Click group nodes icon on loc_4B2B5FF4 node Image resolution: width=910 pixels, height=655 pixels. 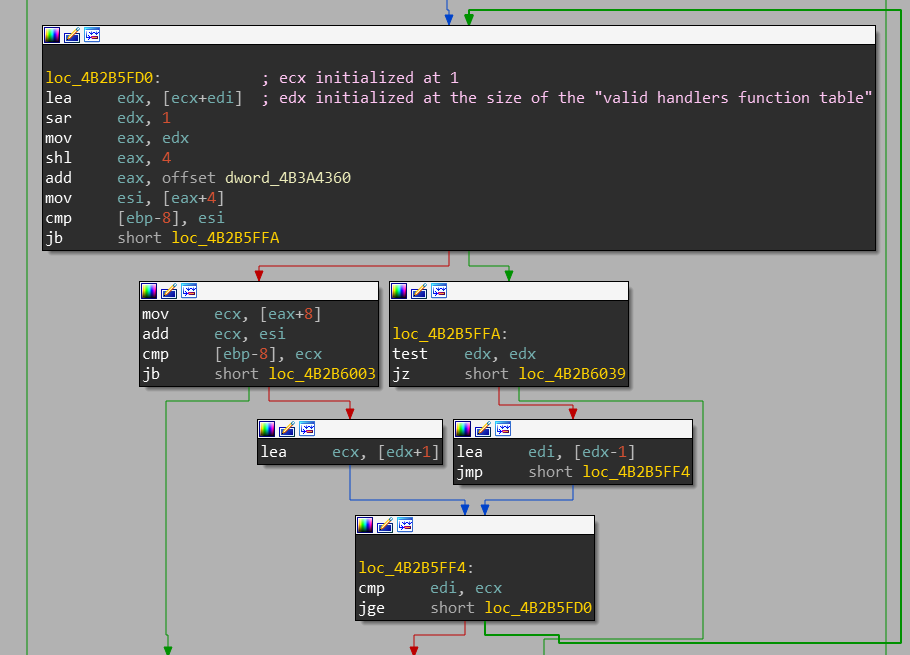(x=405, y=525)
